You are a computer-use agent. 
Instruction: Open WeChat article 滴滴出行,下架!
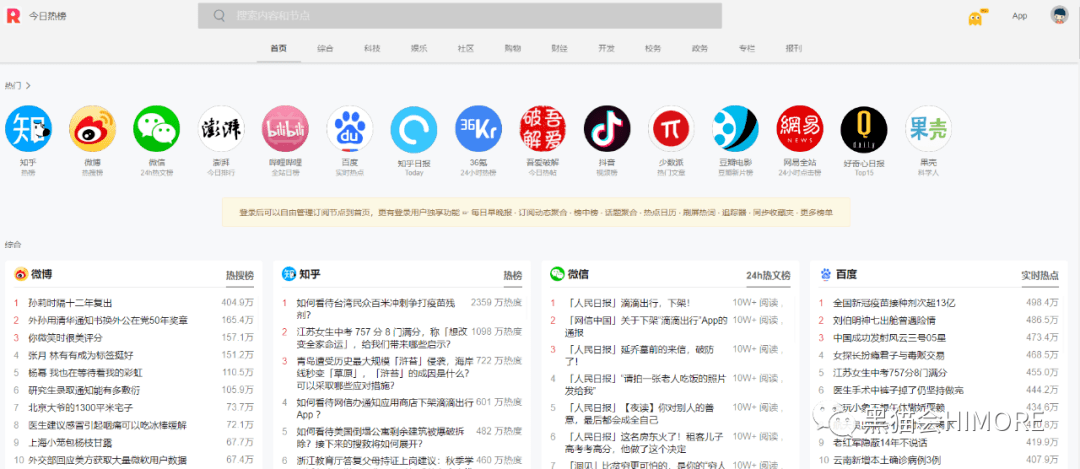[630, 303]
